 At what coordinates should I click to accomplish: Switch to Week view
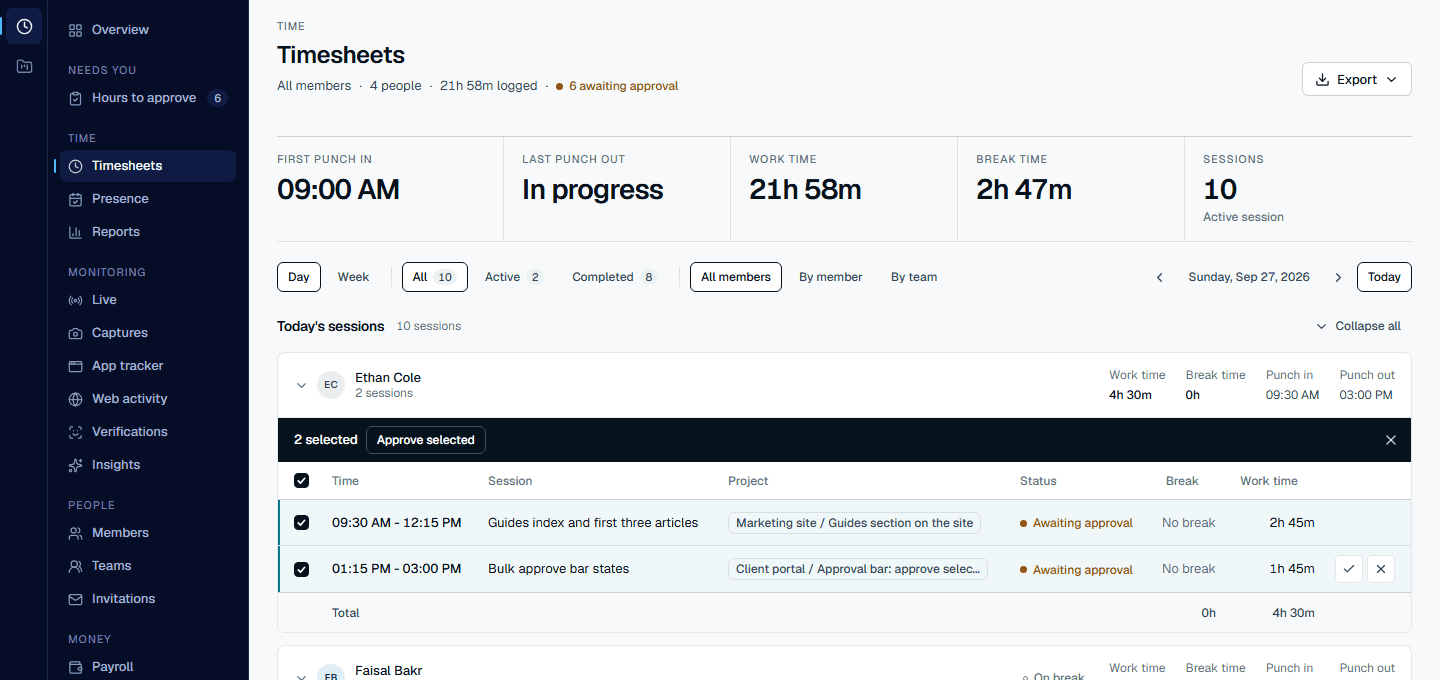click(353, 277)
